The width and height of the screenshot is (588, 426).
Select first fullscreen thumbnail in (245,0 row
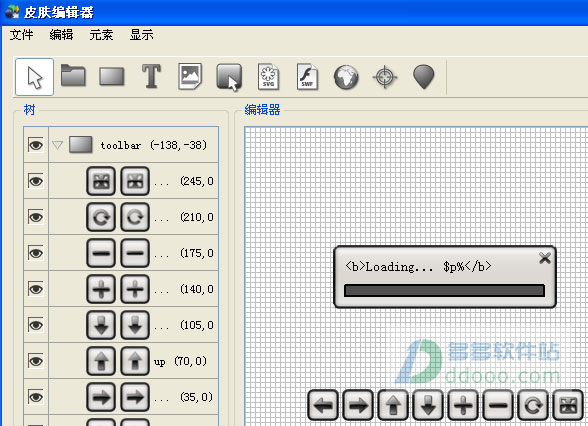point(101,181)
